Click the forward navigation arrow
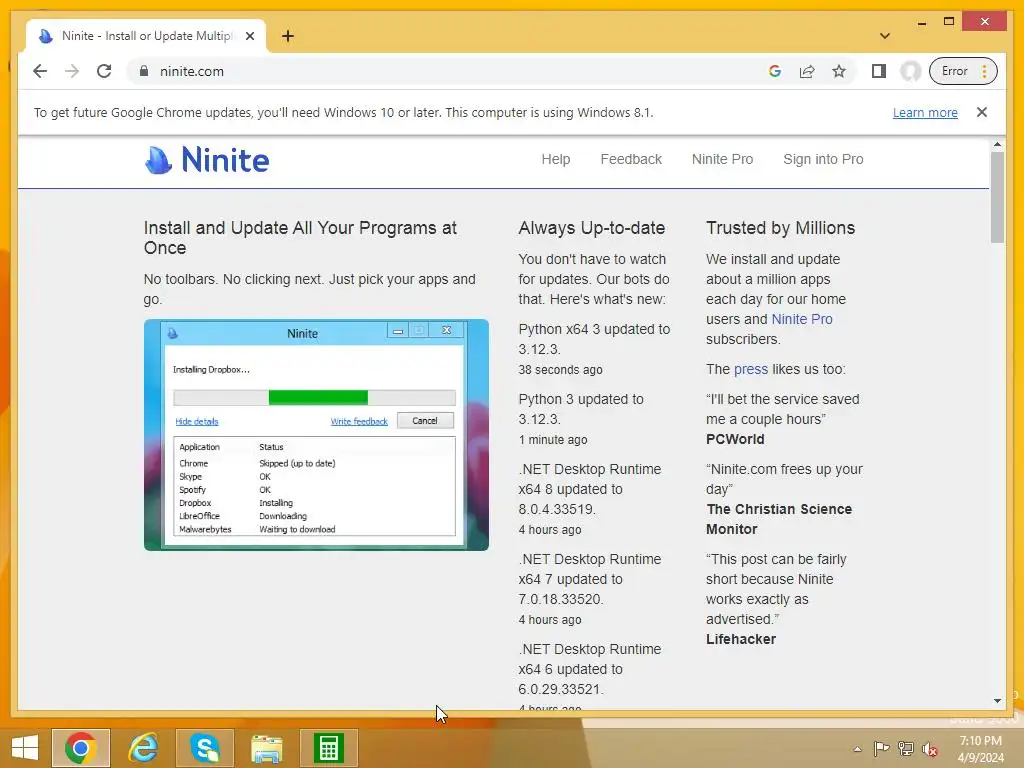Image resolution: width=1024 pixels, height=768 pixels. click(72, 71)
